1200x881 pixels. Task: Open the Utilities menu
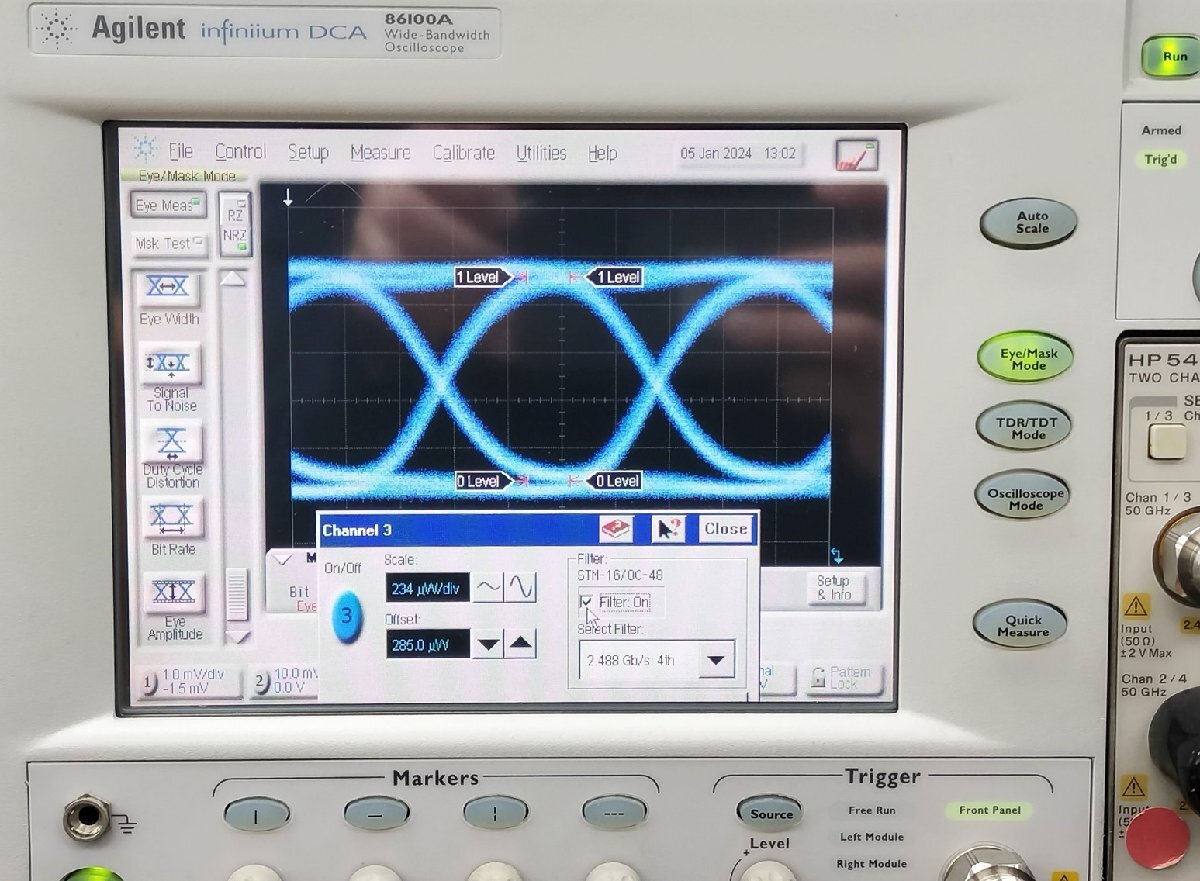pyautogui.click(x=541, y=153)
